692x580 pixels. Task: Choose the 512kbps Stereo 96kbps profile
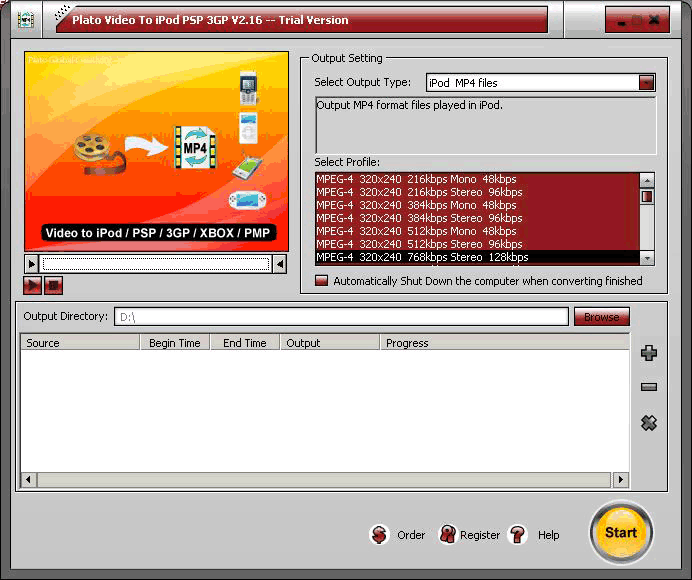click(419, 244)
